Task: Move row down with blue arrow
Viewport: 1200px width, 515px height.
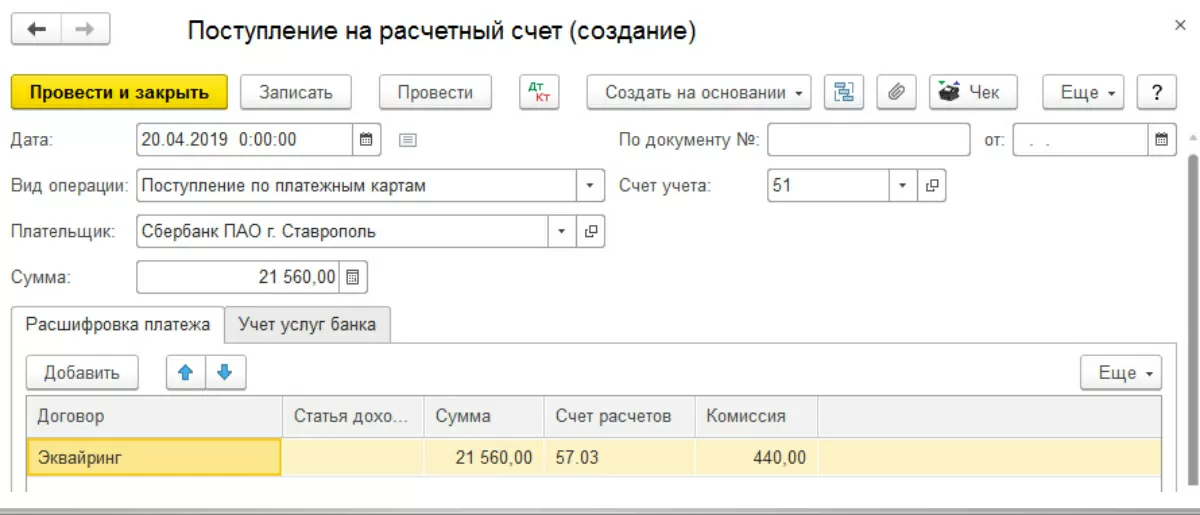Action: pyautogui.click(x=225, y=373)
